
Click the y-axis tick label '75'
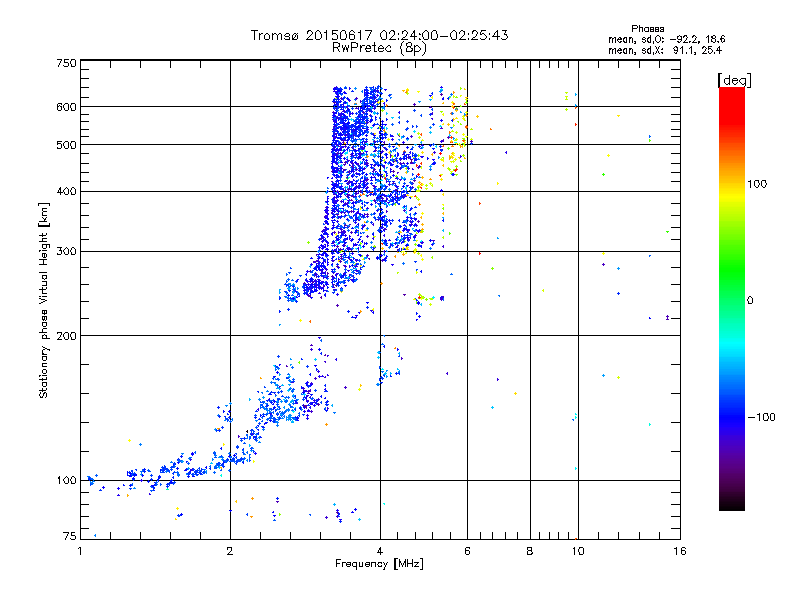pyautogui.click(x=70, y=536)
